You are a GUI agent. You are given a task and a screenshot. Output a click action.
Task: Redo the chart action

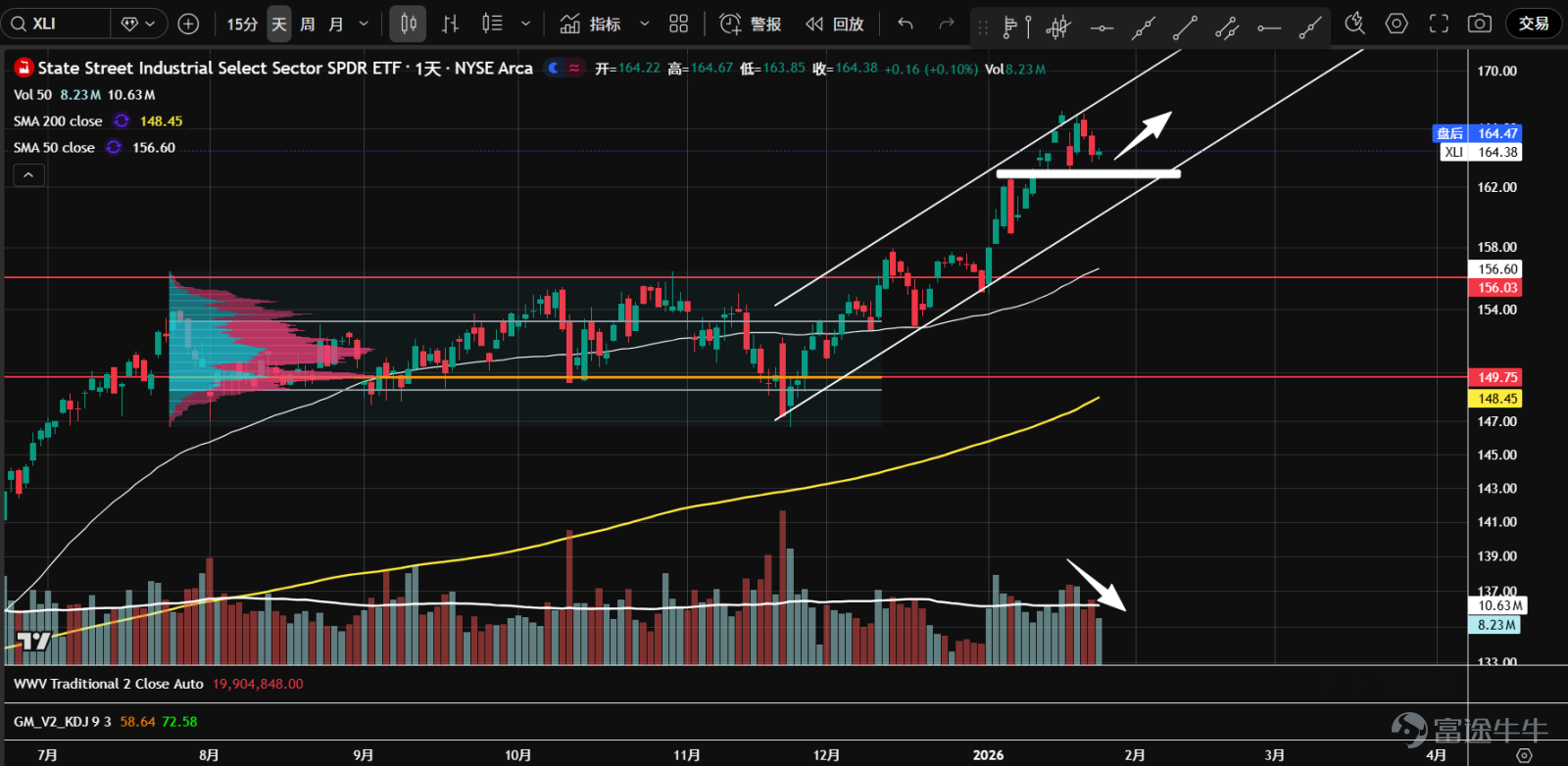[x=947, y=24]
